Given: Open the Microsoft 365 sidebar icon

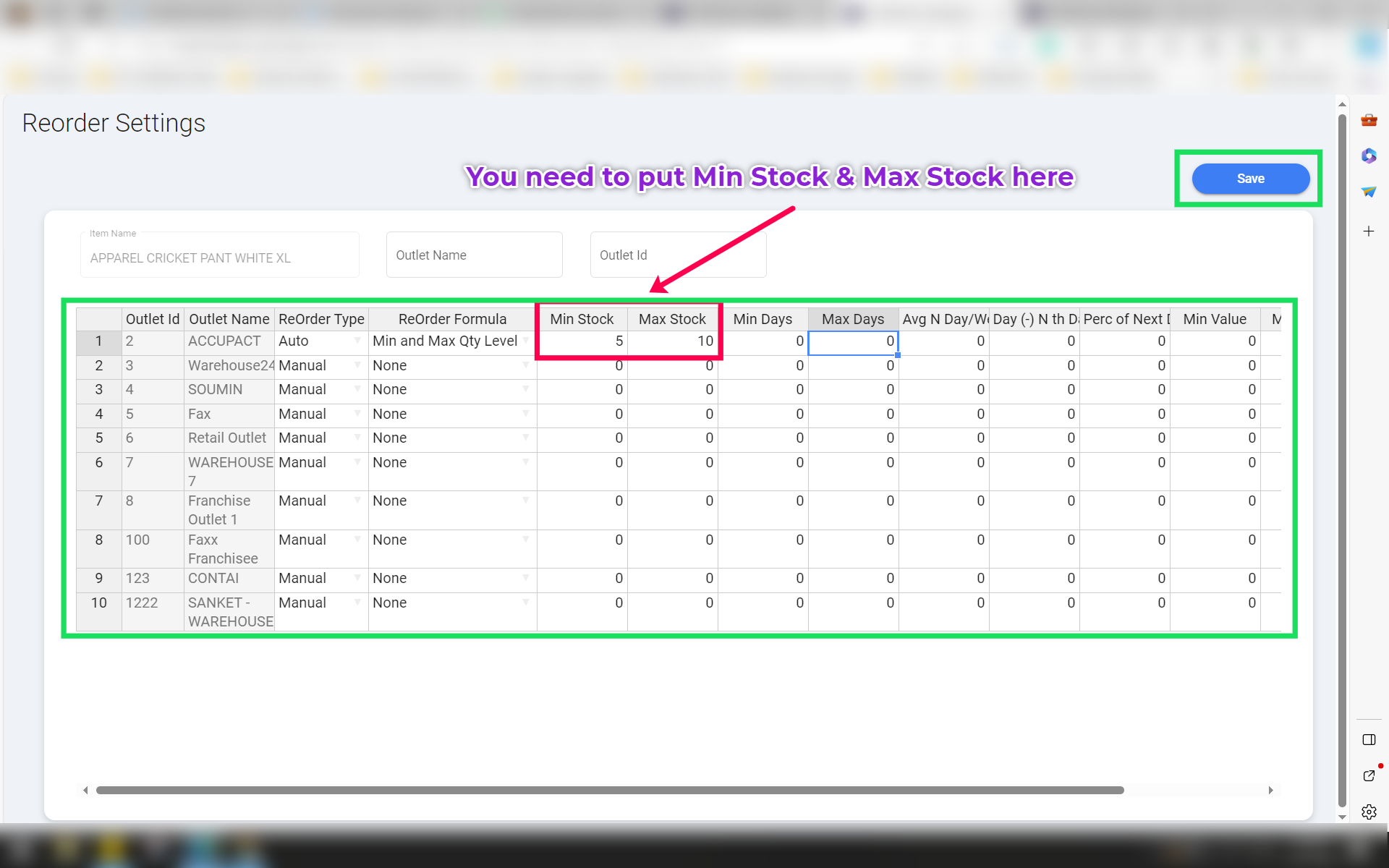Looking at the screenshot, I should (1369, 156).
